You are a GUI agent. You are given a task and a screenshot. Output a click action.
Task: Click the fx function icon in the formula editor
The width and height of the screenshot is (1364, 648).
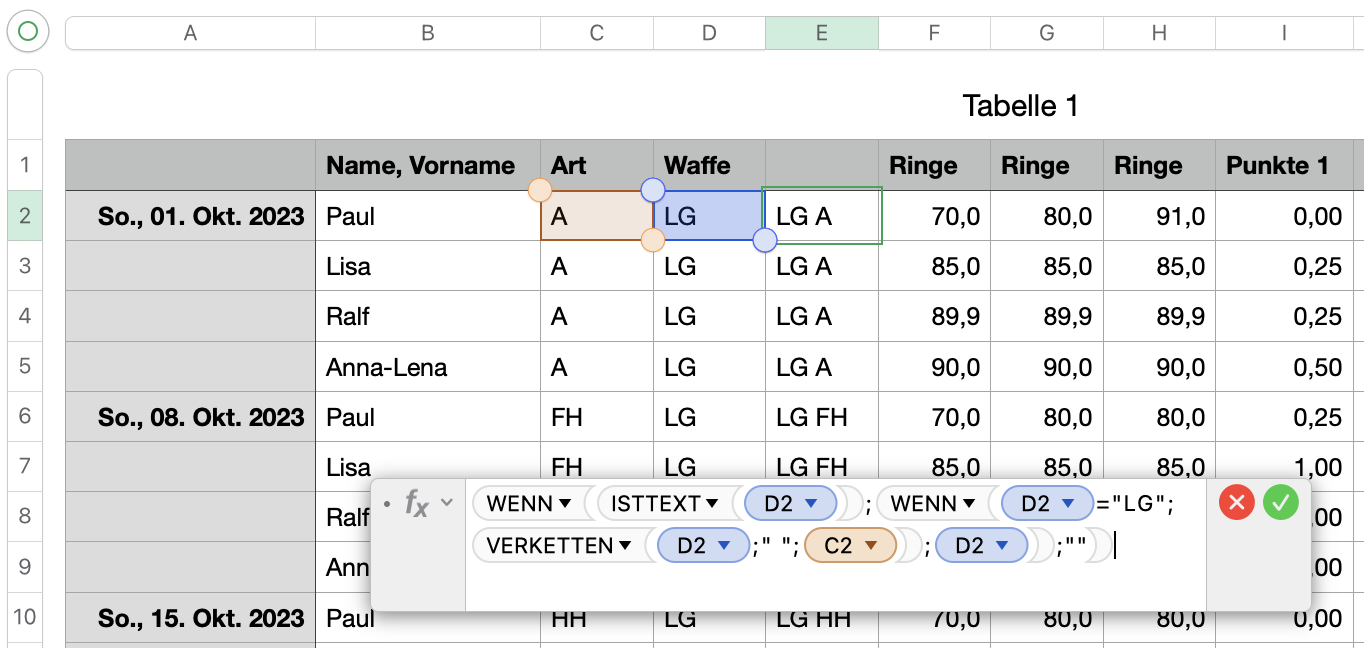(416, 504)
